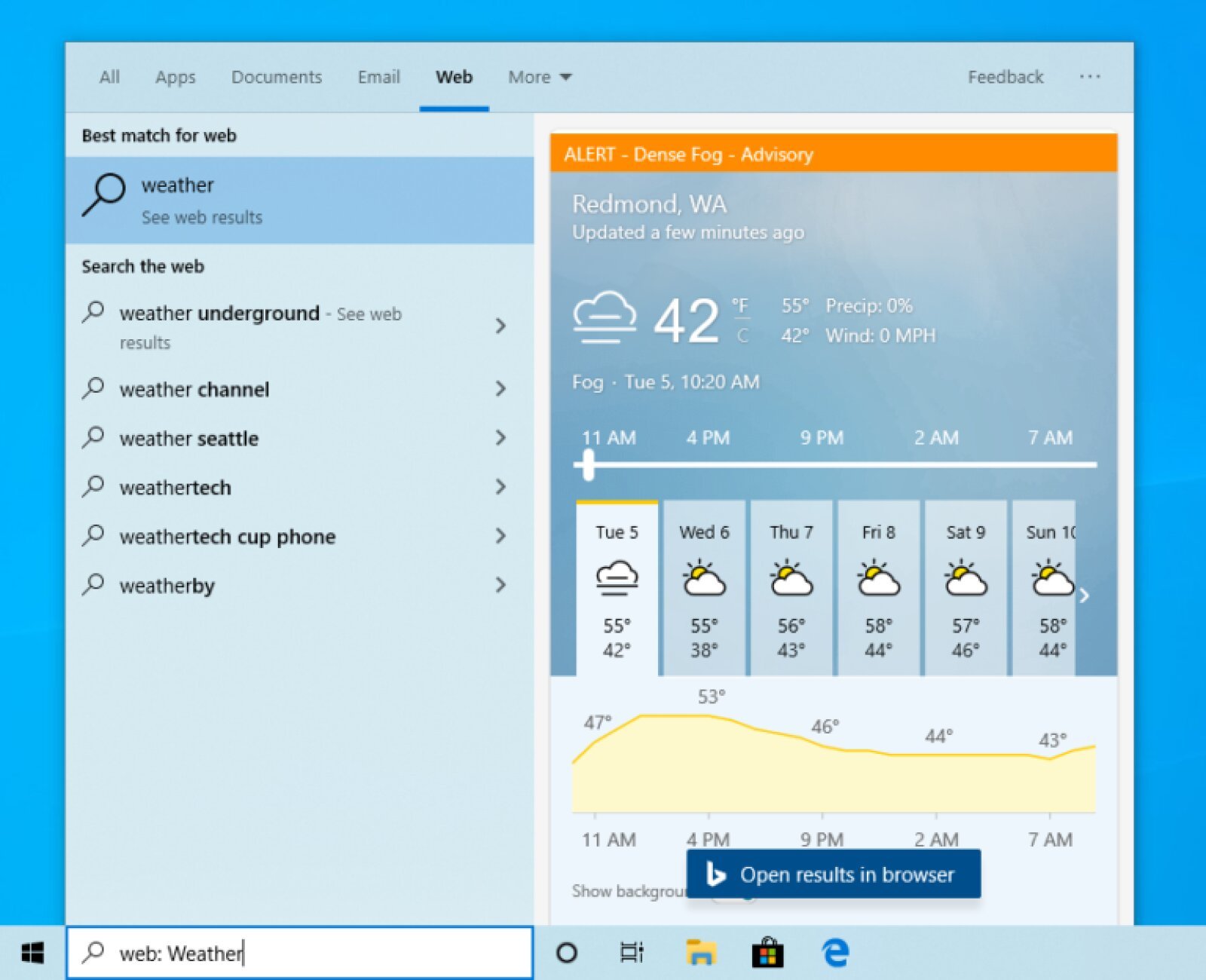Image resolution: width=1206 pixels, height=980 pixels.
Task: Switch to the Apps tab
Action: click(x=175, y=76)
